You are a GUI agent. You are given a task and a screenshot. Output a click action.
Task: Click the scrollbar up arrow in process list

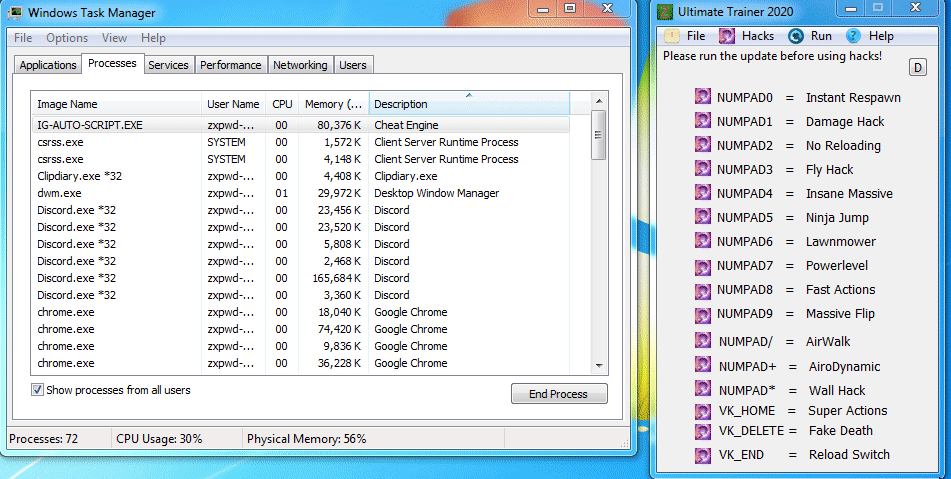click(x=599, y=103)
